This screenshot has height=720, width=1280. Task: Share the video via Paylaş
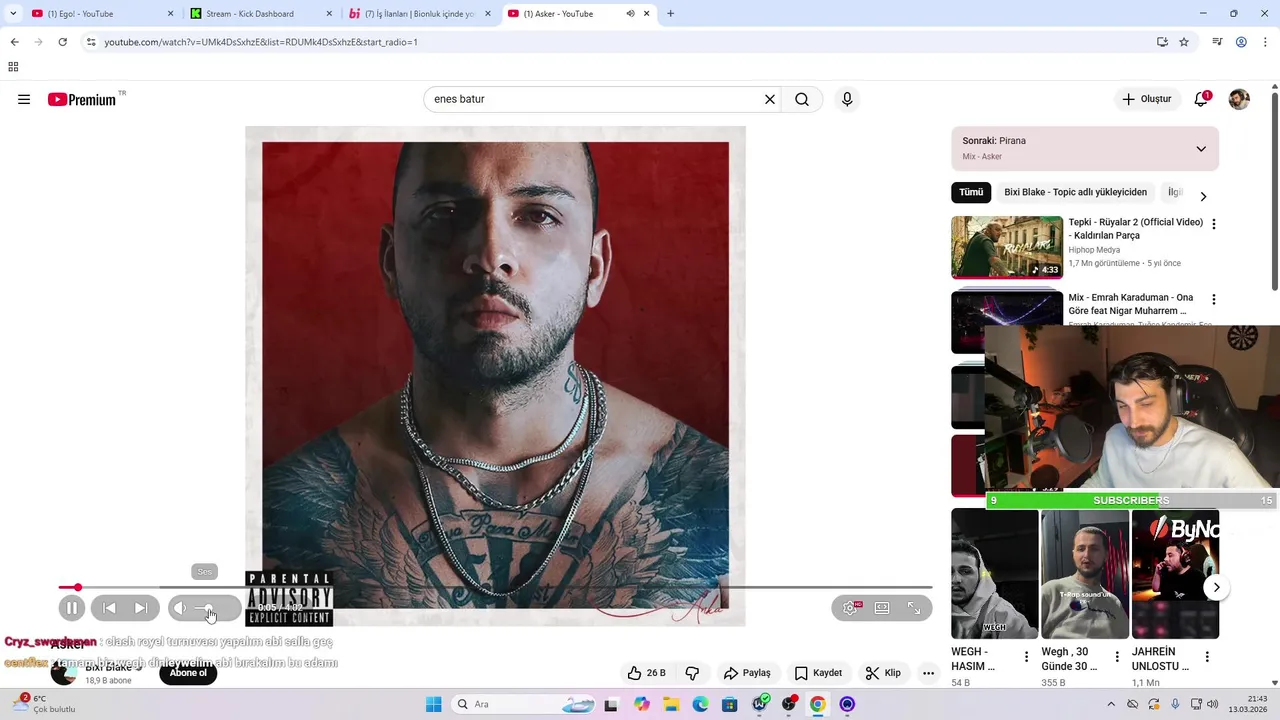(747, 673)
